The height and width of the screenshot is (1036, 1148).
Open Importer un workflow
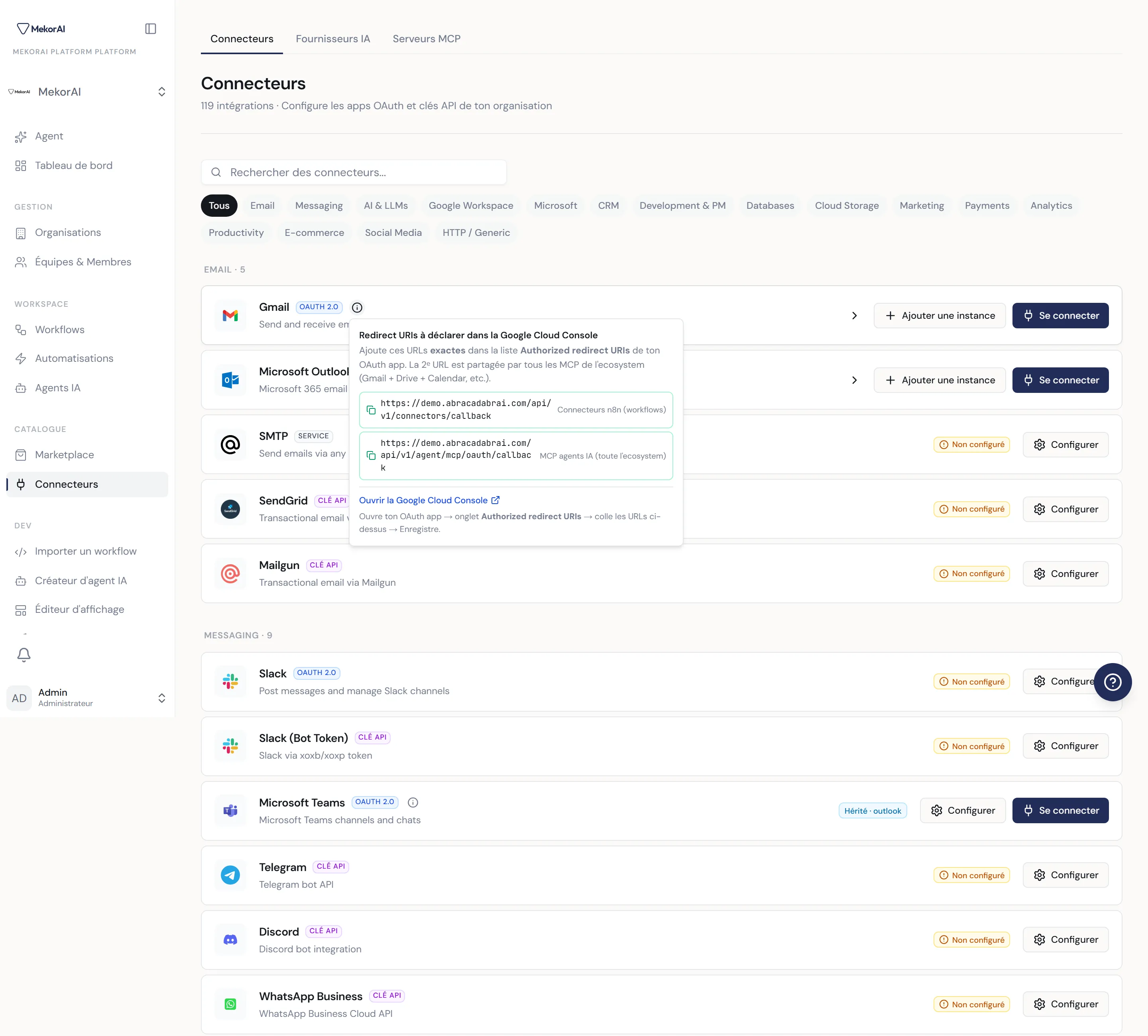[x=87, y=551]
